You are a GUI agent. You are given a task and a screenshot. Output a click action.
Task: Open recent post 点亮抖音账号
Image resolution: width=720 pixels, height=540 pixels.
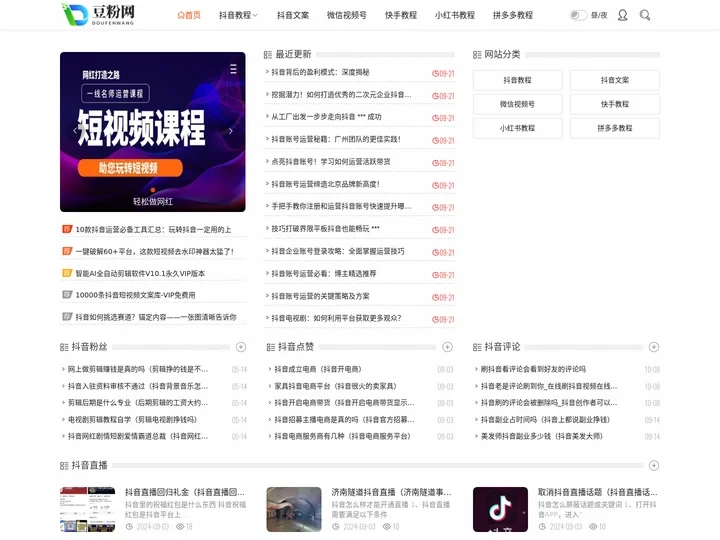coord(331,162)
